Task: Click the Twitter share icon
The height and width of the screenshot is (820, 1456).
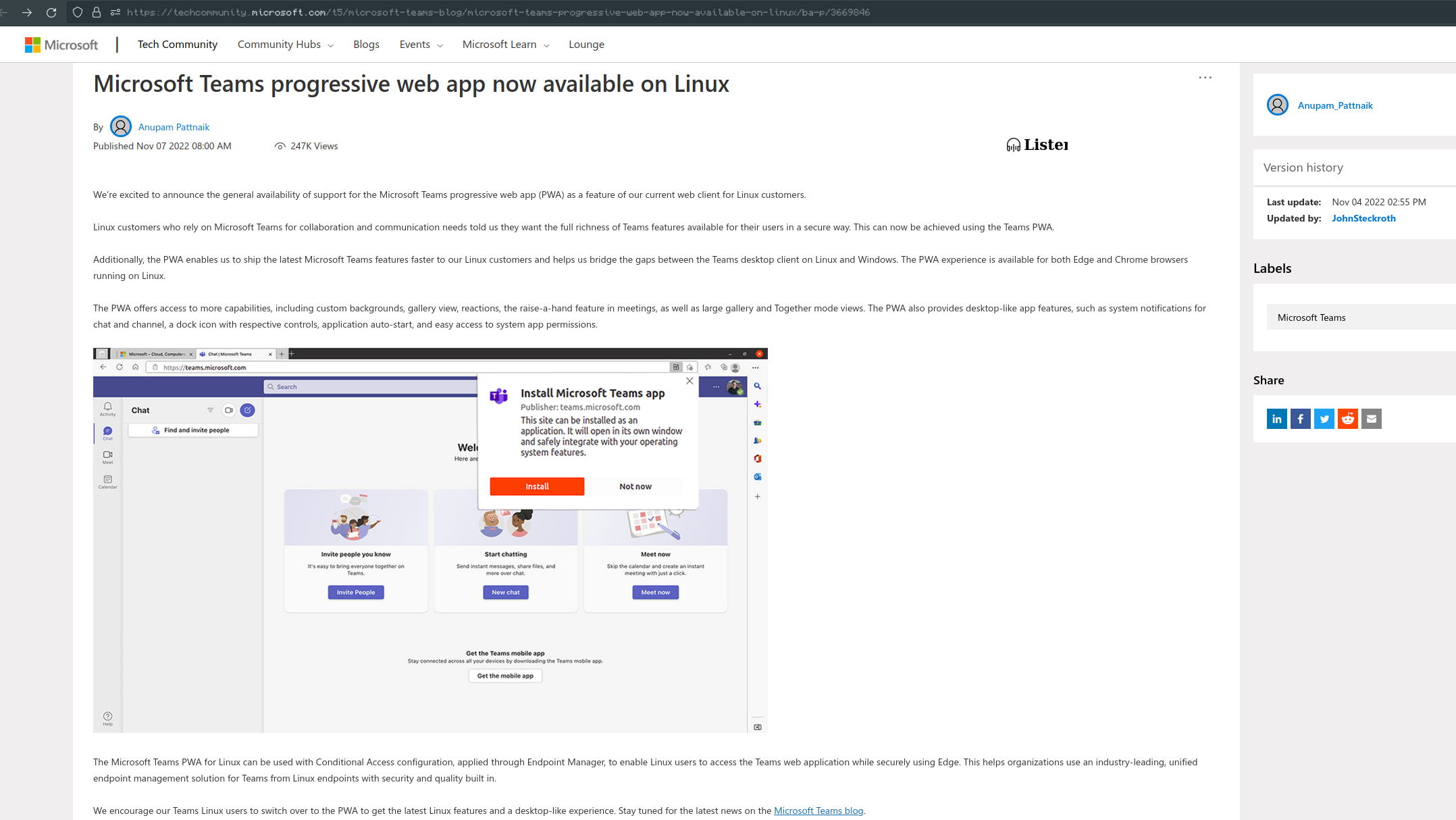Action: coord(1324,418)
